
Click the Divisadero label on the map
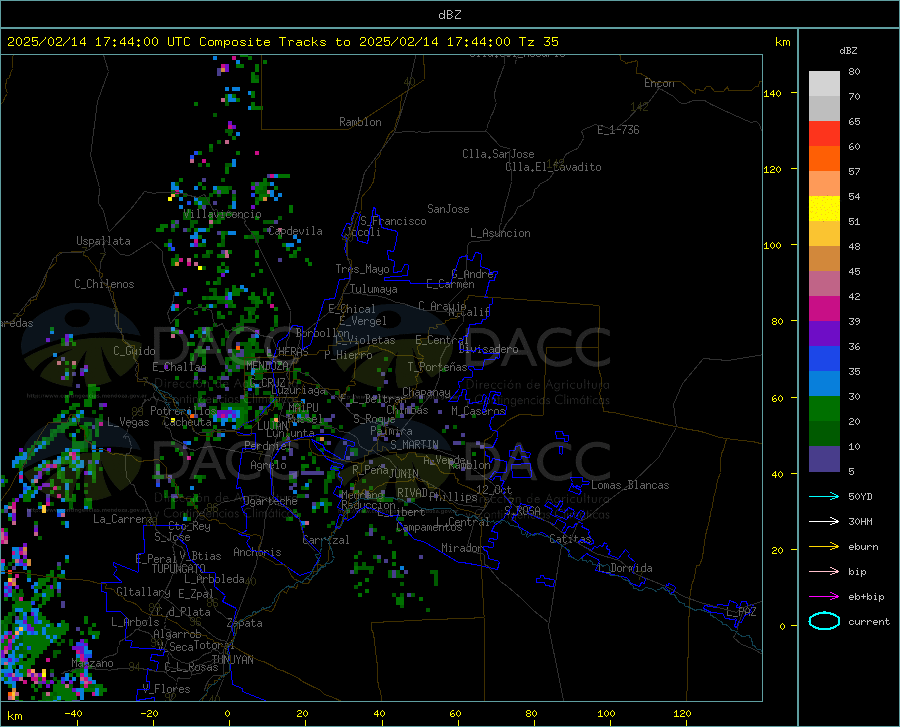coord(488,349)
